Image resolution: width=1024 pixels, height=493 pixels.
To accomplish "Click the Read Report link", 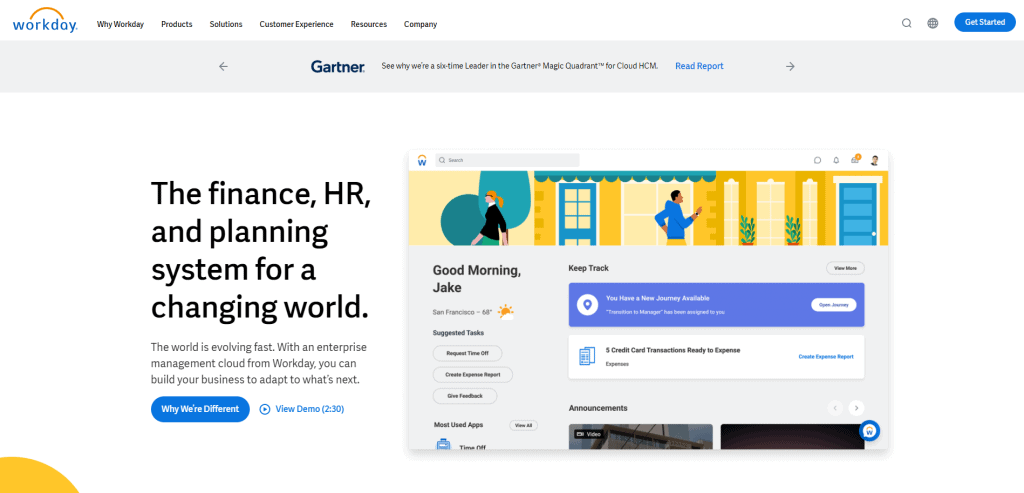I will click(x=699, y=66).
